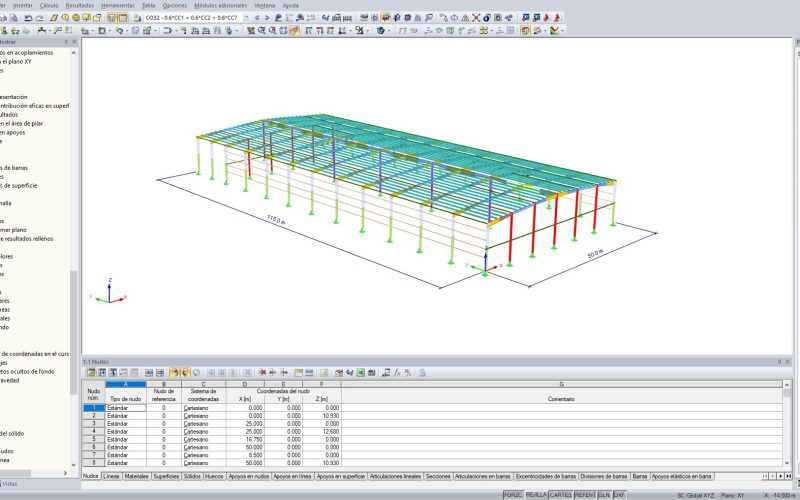Select column A header in nodes table
This screenshot has height=500, width=800.
click(x=126, y=384)
